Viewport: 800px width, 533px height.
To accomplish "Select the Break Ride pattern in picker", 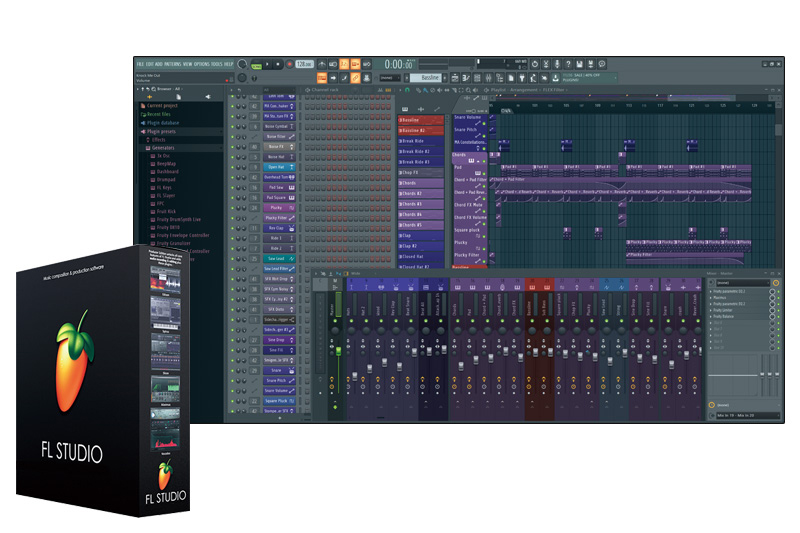I will tap(421, 141).
